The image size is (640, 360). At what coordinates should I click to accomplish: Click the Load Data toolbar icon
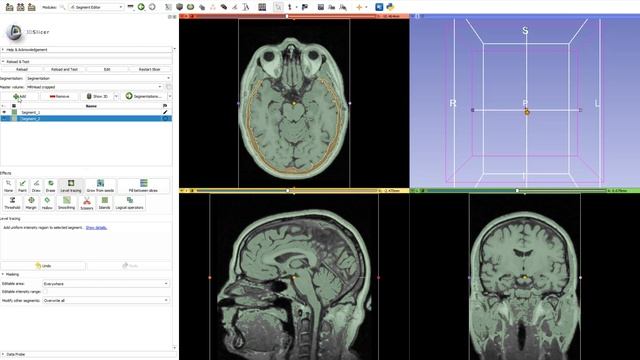coord(9,7)
